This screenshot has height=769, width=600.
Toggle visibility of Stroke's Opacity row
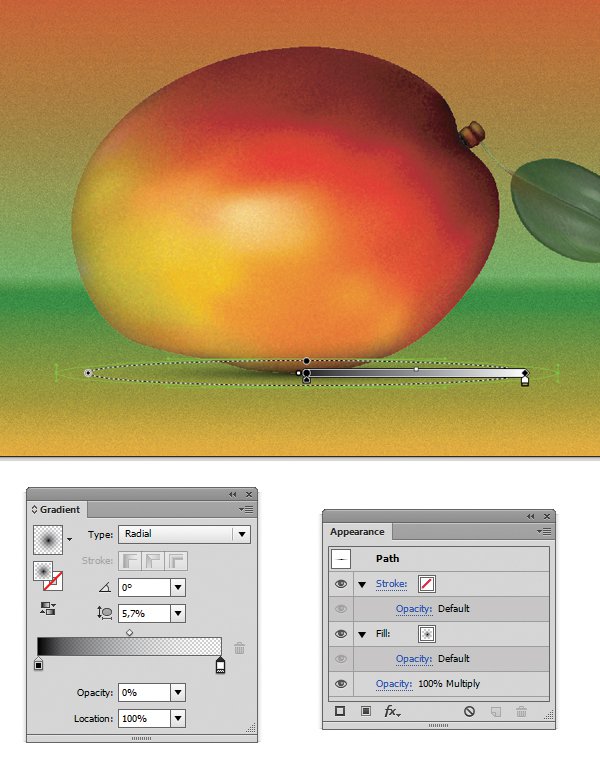click(341, 609)
